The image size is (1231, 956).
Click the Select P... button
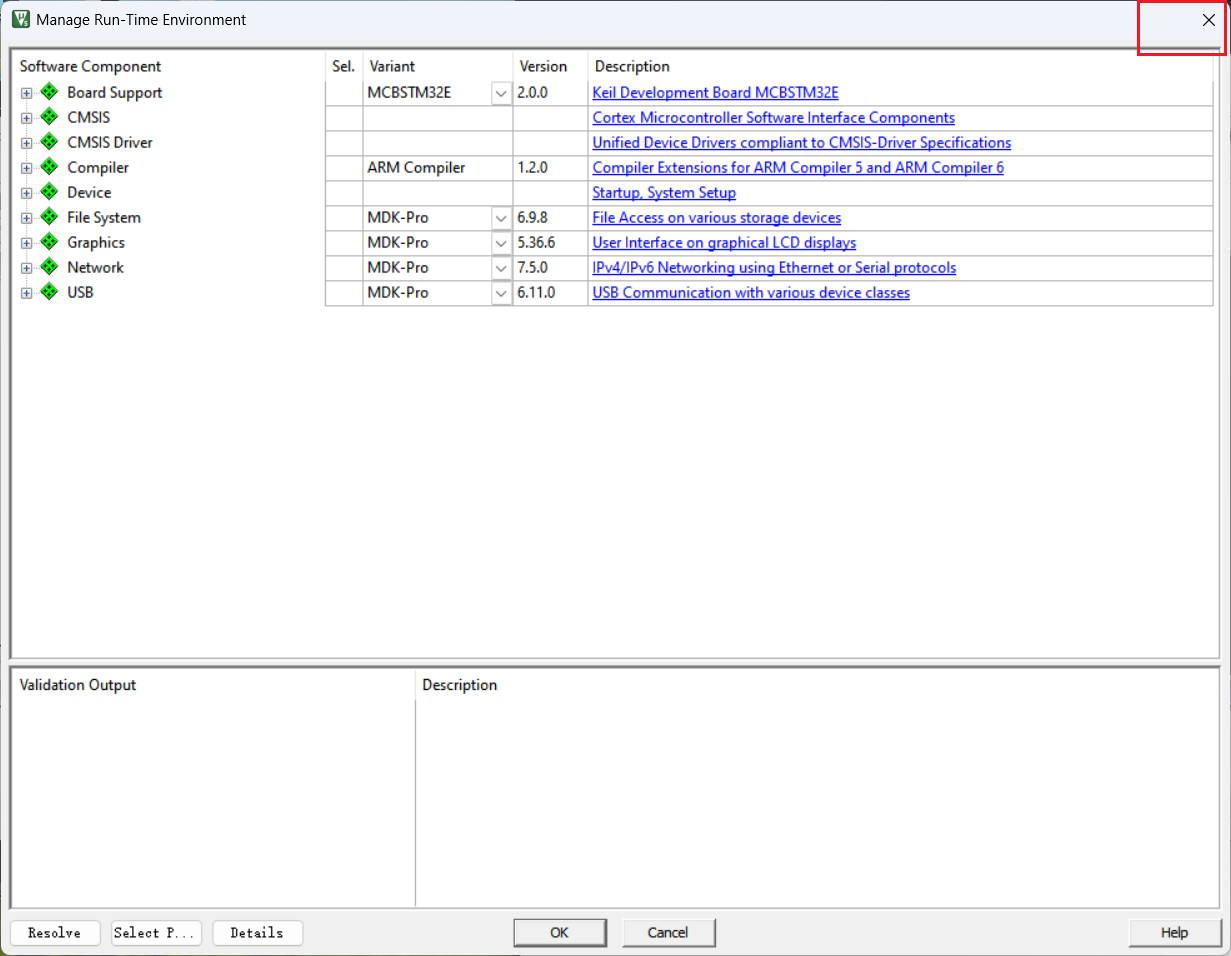click(x=156, y=933)
